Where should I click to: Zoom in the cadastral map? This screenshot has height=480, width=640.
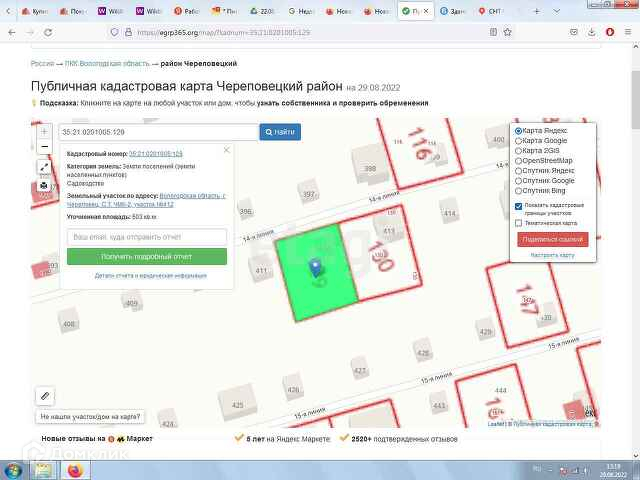pyautogui.click(x=44, y=132)
